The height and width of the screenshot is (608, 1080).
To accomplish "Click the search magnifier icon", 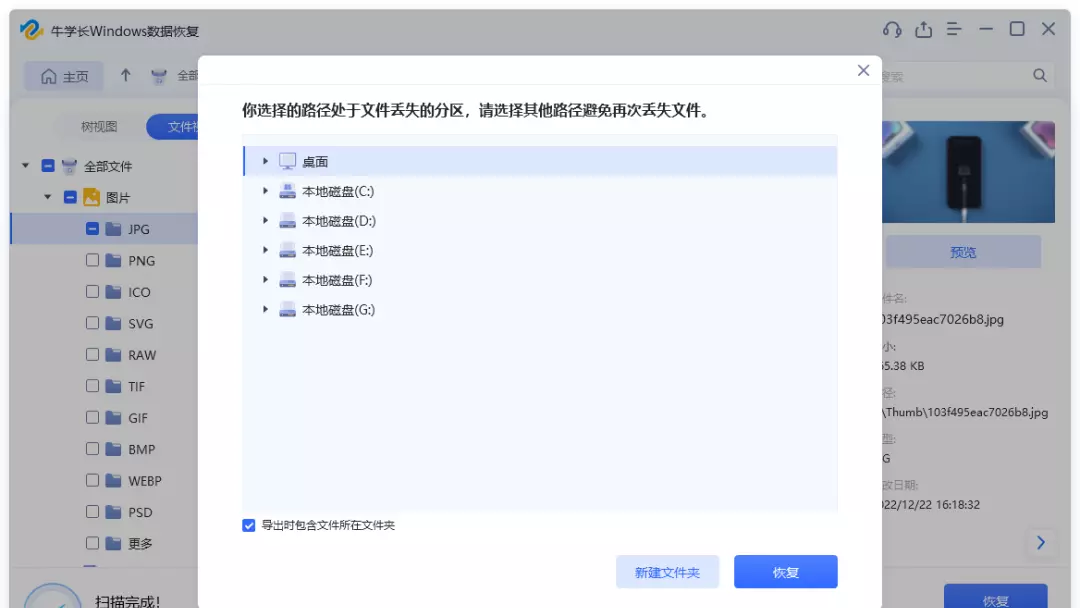I will click(1040, 76).
